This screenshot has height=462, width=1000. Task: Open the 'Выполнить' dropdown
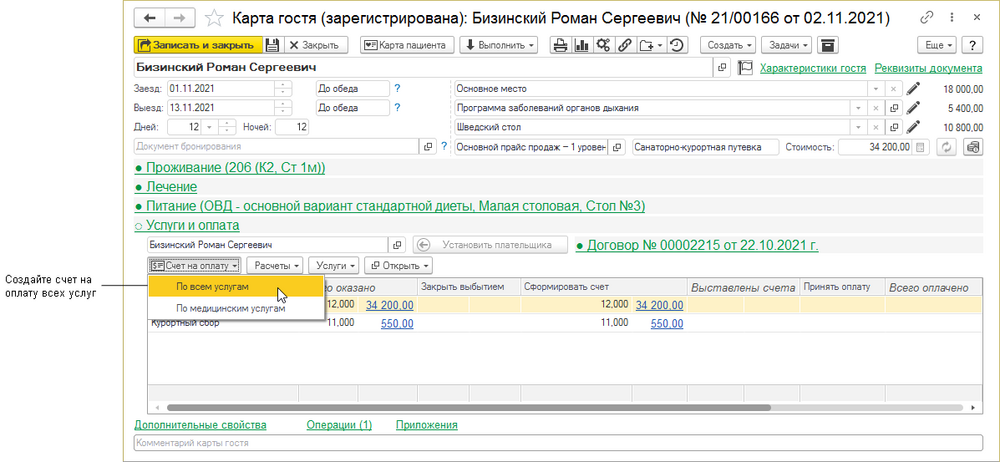tap(498, 45)
